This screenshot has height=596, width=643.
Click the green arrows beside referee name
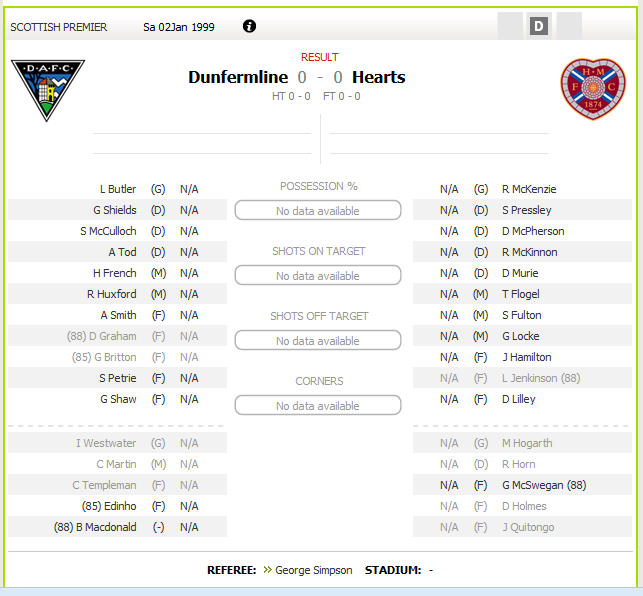[x=267, y=569]
